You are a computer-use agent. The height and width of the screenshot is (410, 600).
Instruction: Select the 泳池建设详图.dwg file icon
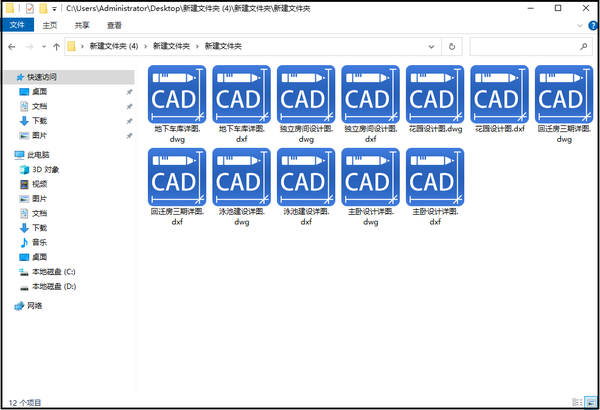241,177
